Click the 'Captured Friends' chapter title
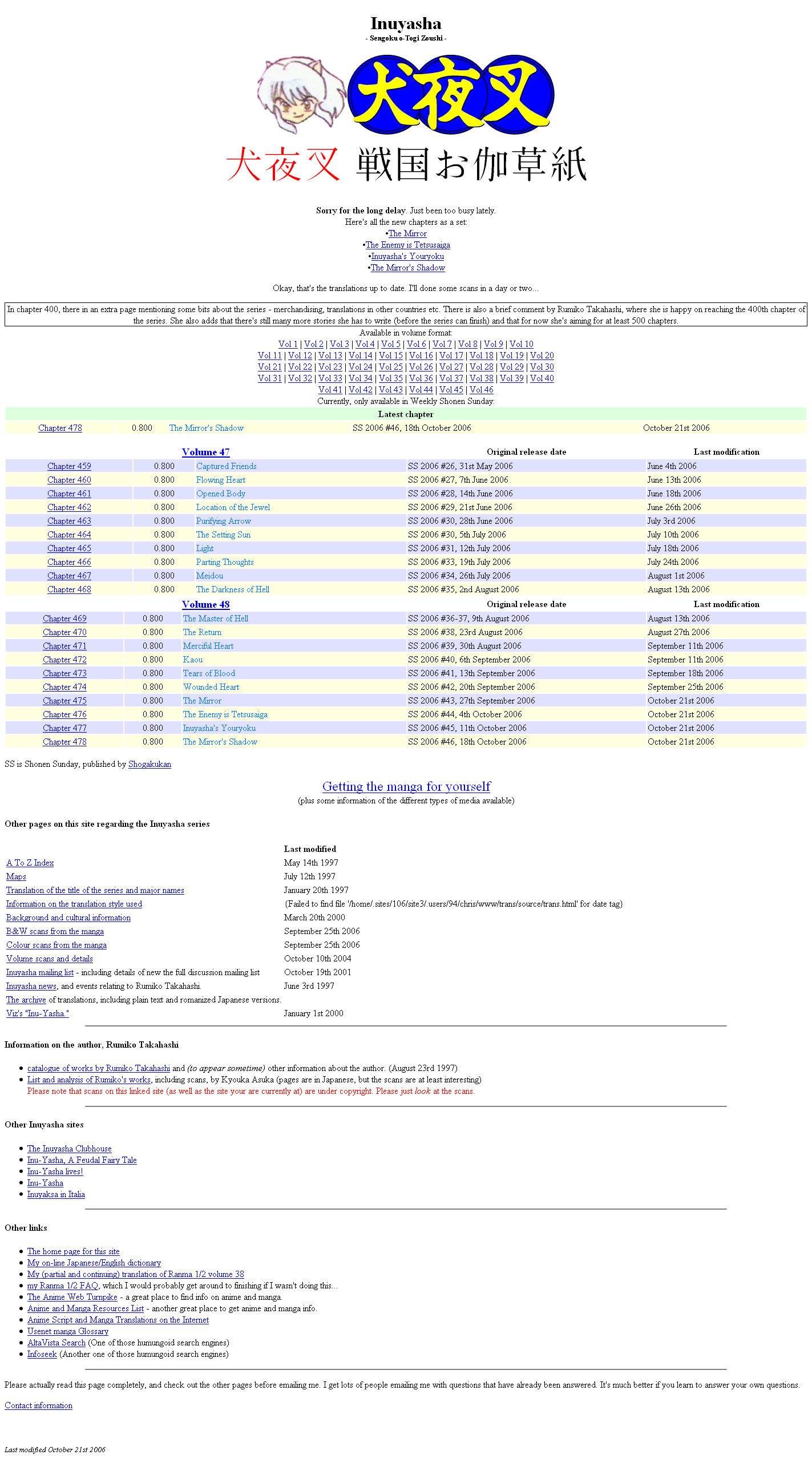This screenshot has width=812, height=1459. [x=227, y=466]
